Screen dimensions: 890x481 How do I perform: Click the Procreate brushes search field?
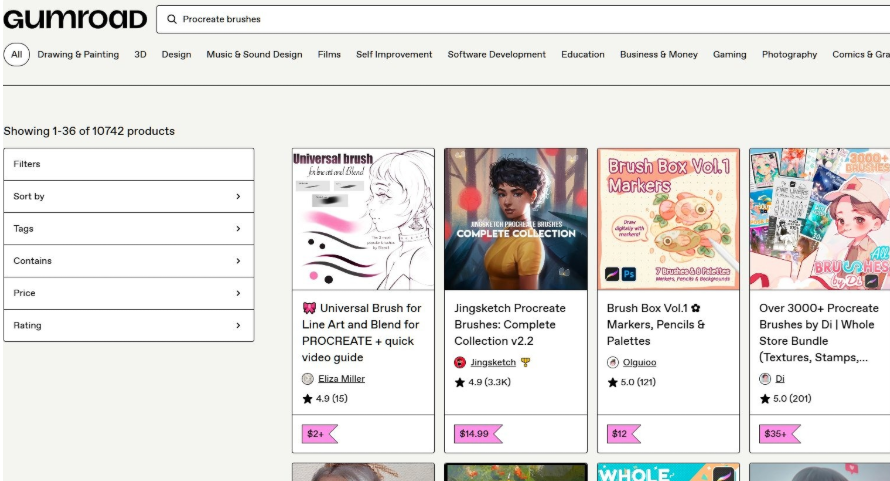pos(522,19)
